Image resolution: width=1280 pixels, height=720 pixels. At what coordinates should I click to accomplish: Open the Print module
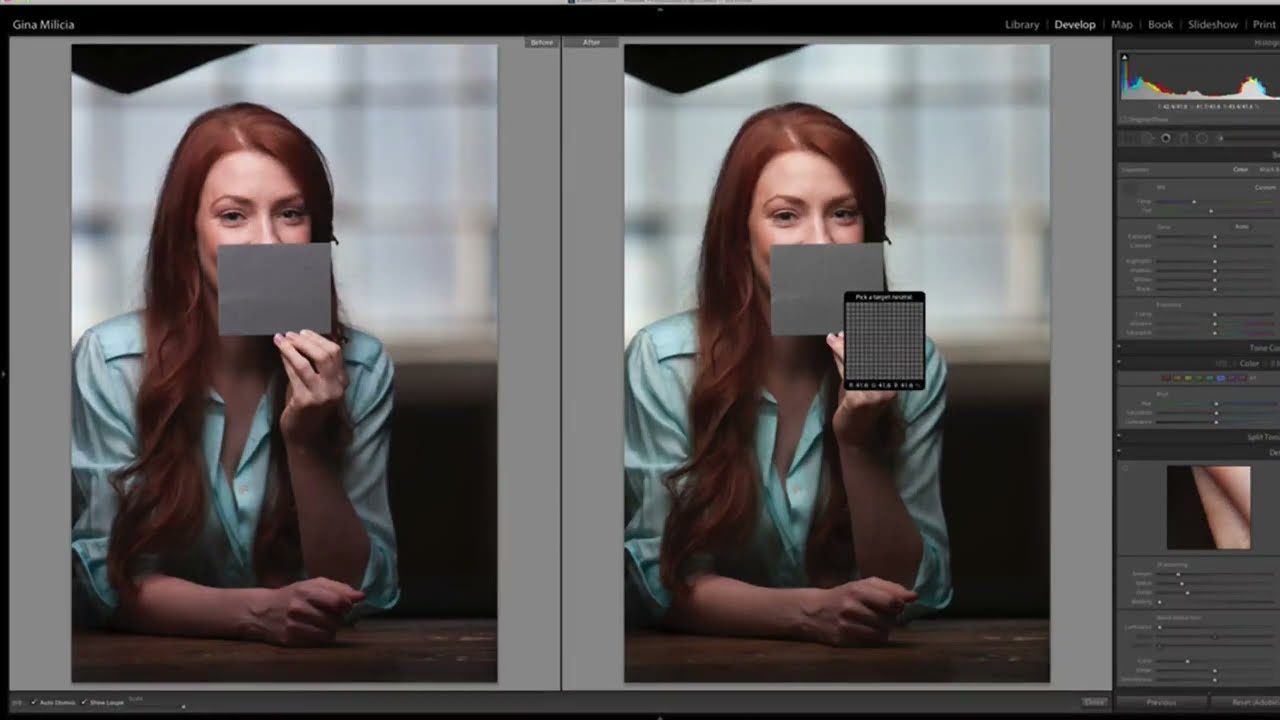pos(1264,24)
